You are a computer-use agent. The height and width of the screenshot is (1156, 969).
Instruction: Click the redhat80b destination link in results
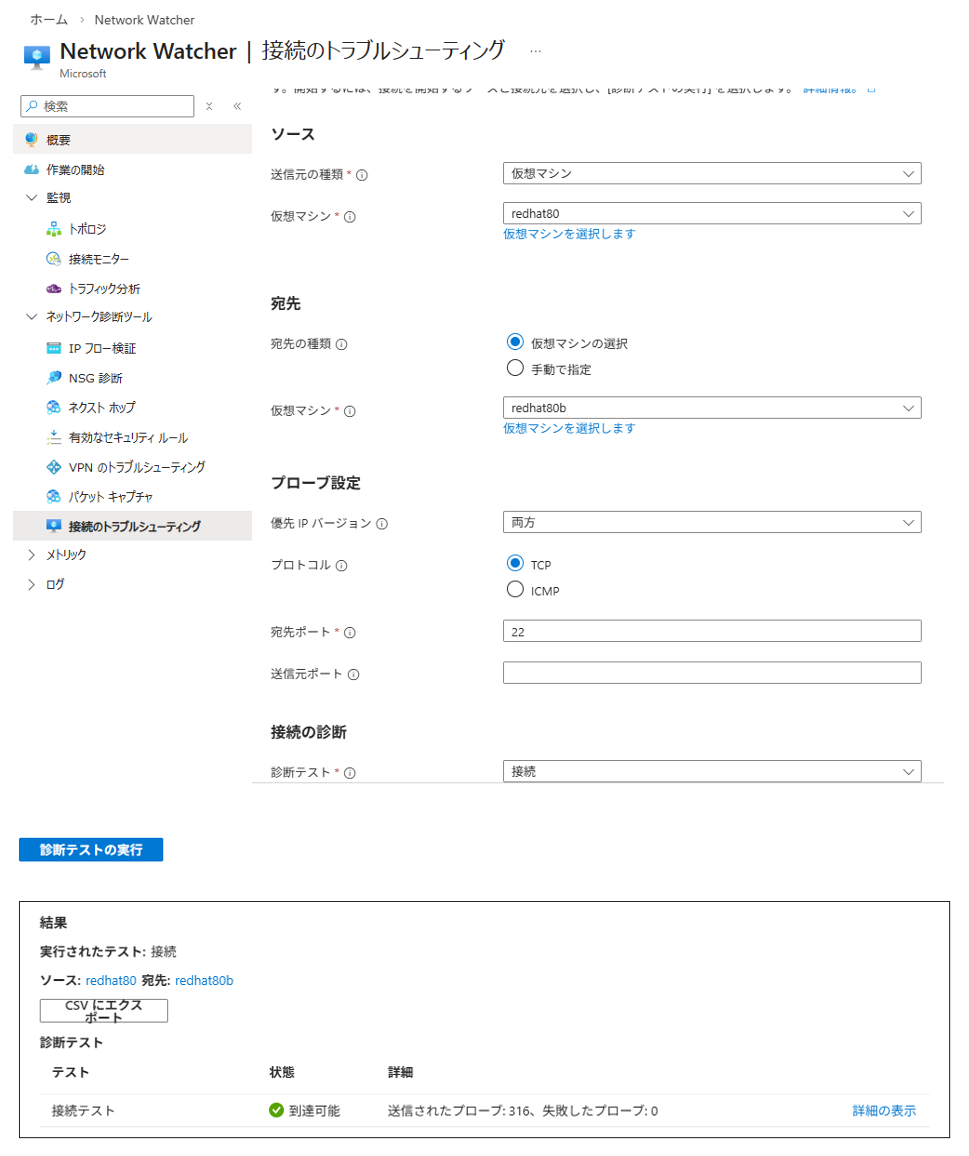pyautogui.click(x=204, y=981)
